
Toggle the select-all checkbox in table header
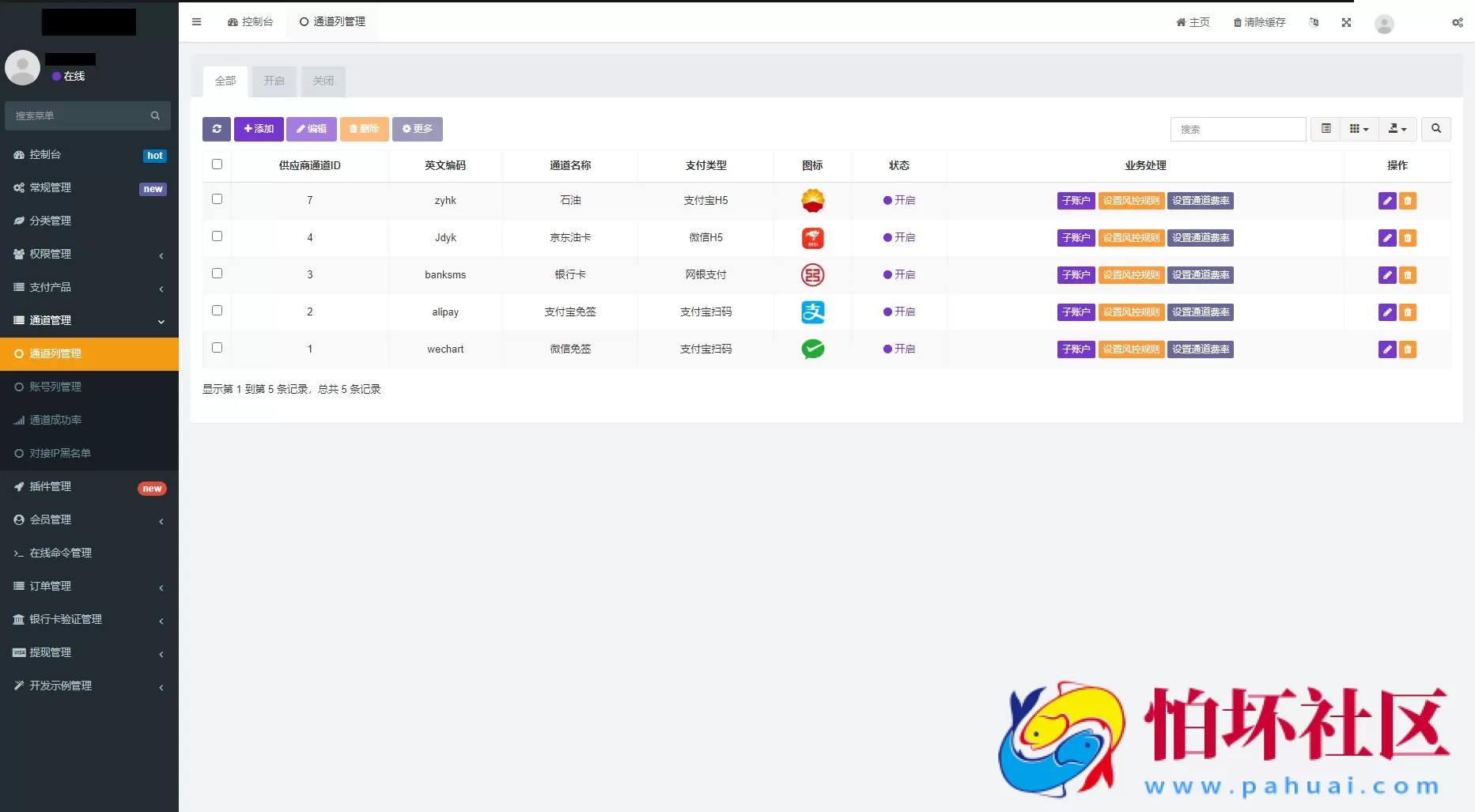pyautogui.click(x=217, y=164)
